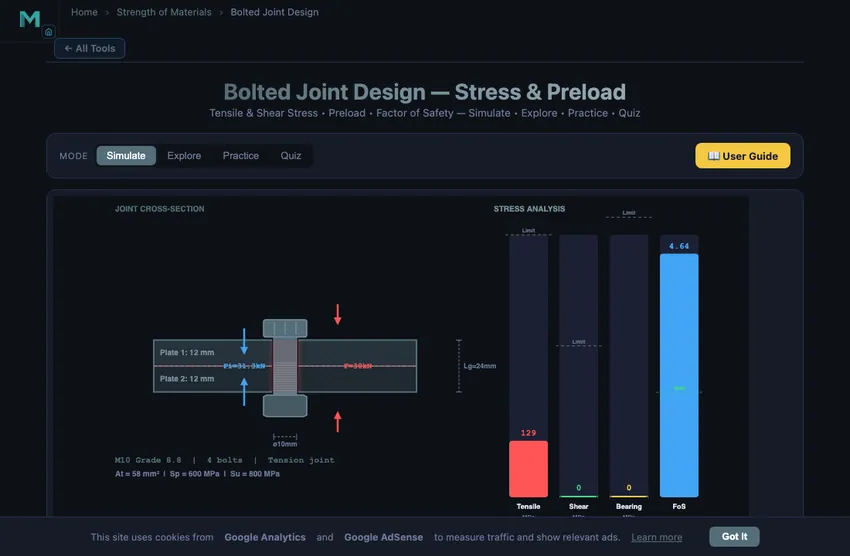This screenshot has height=556, width=850.
Task: Click the red Tensile stress bar
Action: point(528,469)
